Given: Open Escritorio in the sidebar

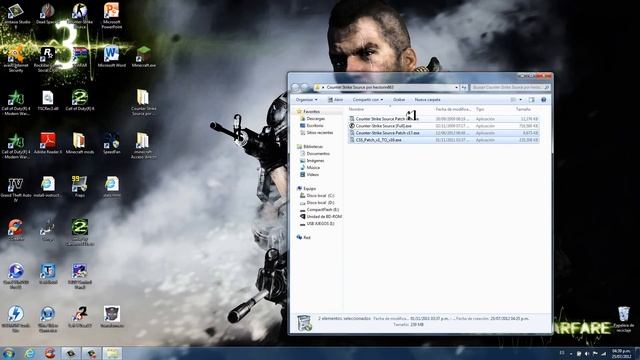Looking at the screenshot, I should (312, 125).
